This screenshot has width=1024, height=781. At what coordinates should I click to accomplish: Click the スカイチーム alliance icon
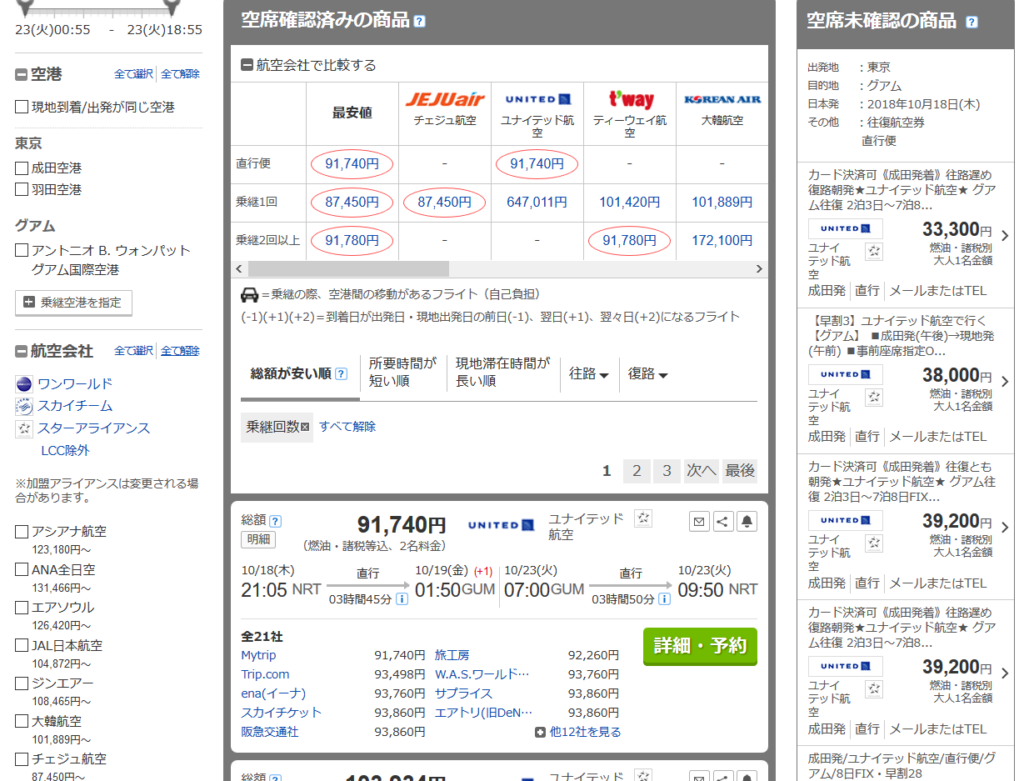pyautogui.click(x=25, y=406)
